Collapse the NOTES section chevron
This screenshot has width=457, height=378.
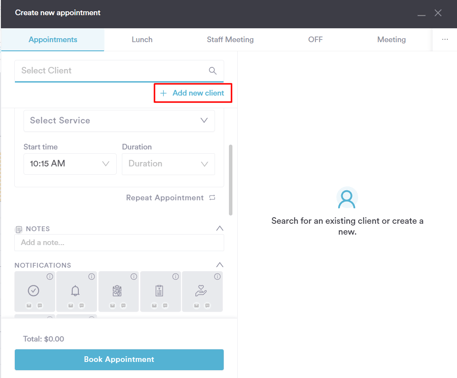[x=219, y=229]
